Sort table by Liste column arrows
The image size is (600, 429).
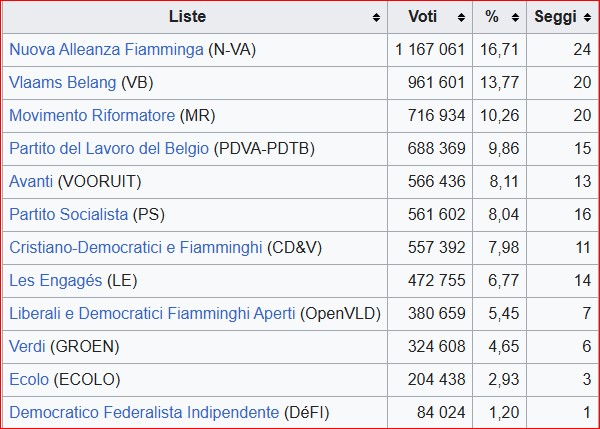click(x=376, y=17)
